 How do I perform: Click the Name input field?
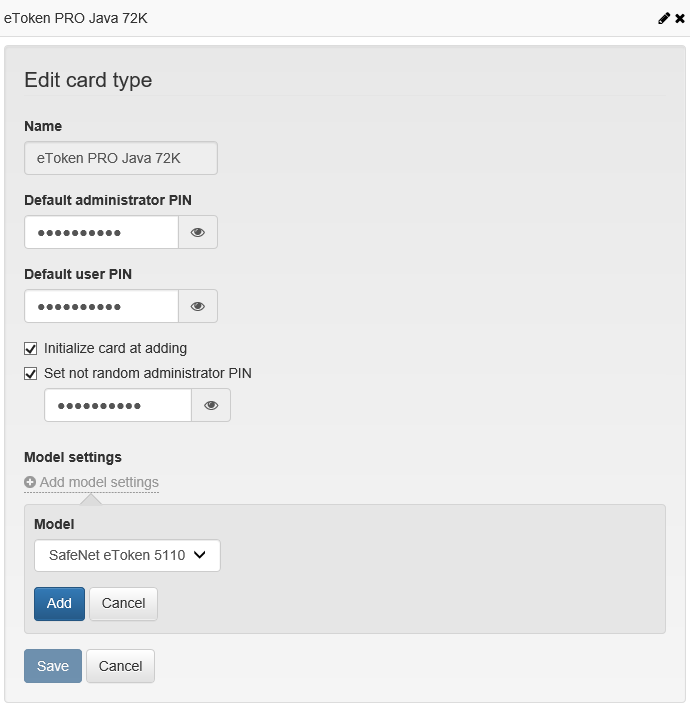coord(121,158)
